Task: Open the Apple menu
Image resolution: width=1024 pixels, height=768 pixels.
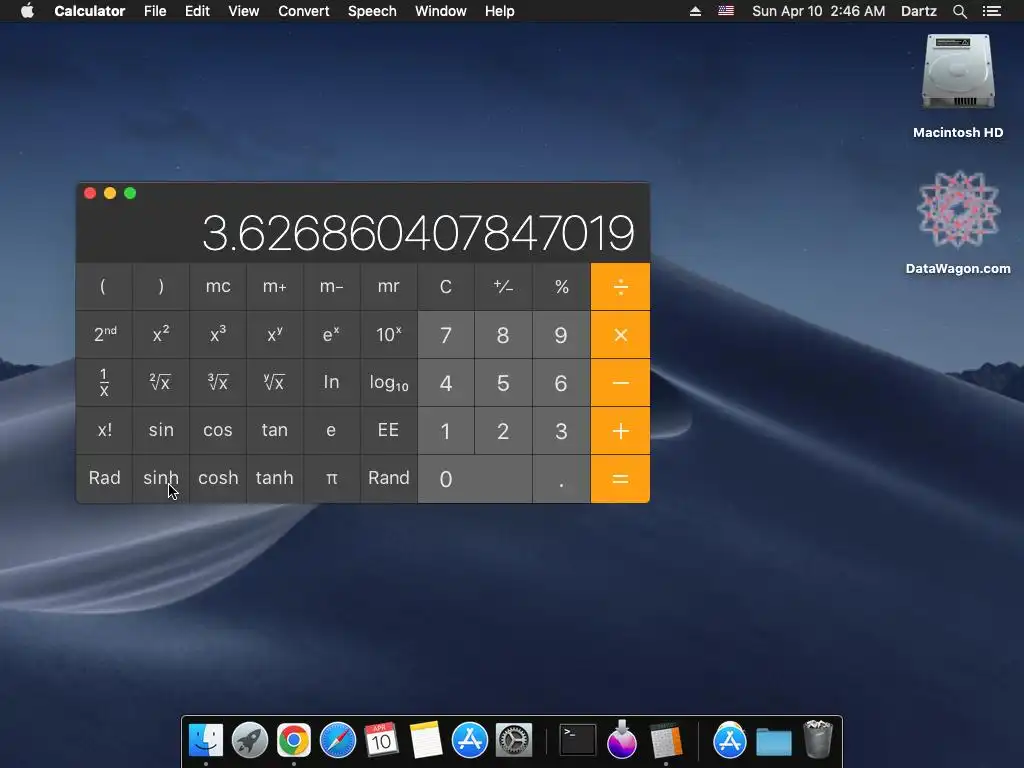Action: 27,11
